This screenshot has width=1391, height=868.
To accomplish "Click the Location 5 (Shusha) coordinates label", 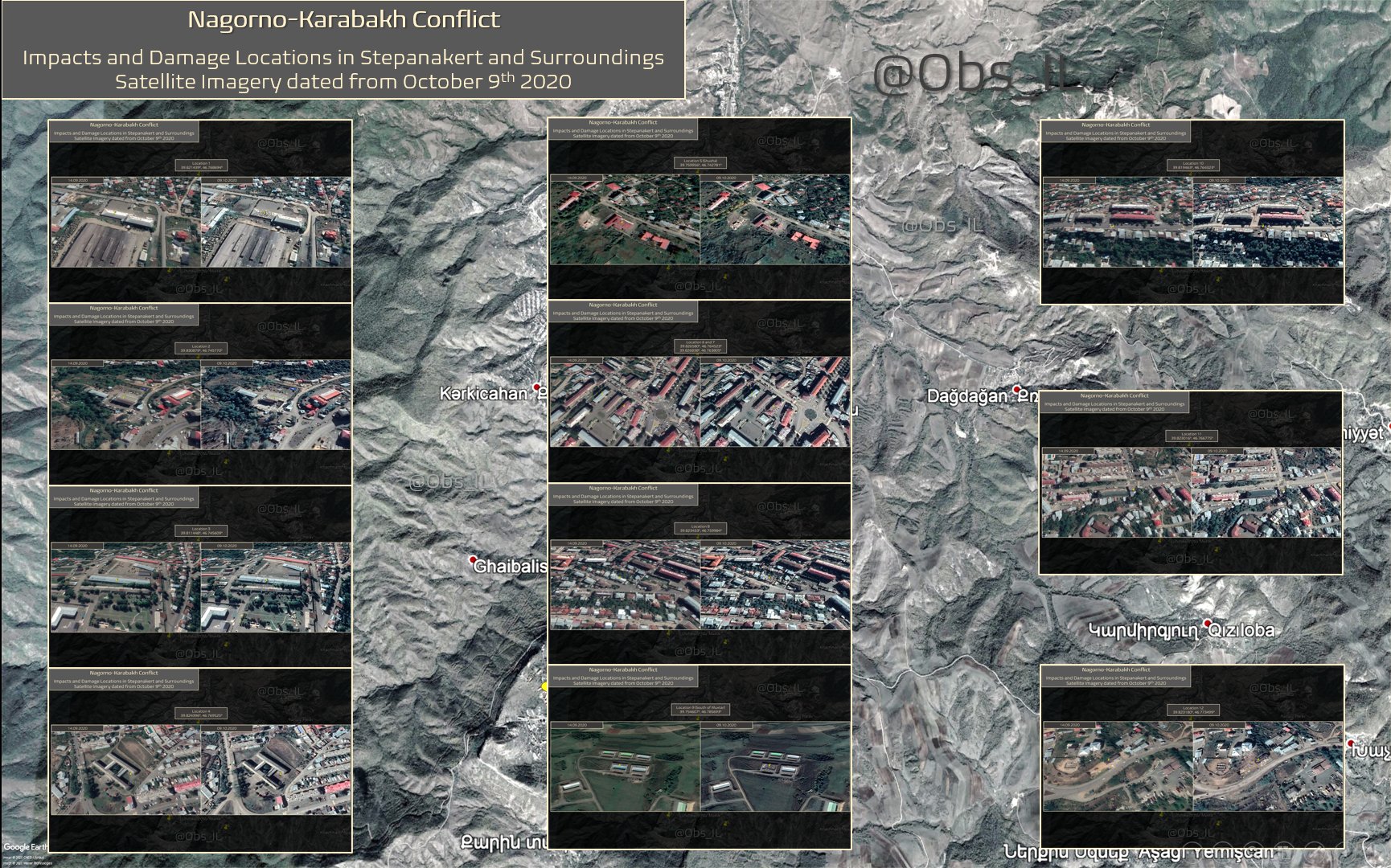I will (699, 163).
